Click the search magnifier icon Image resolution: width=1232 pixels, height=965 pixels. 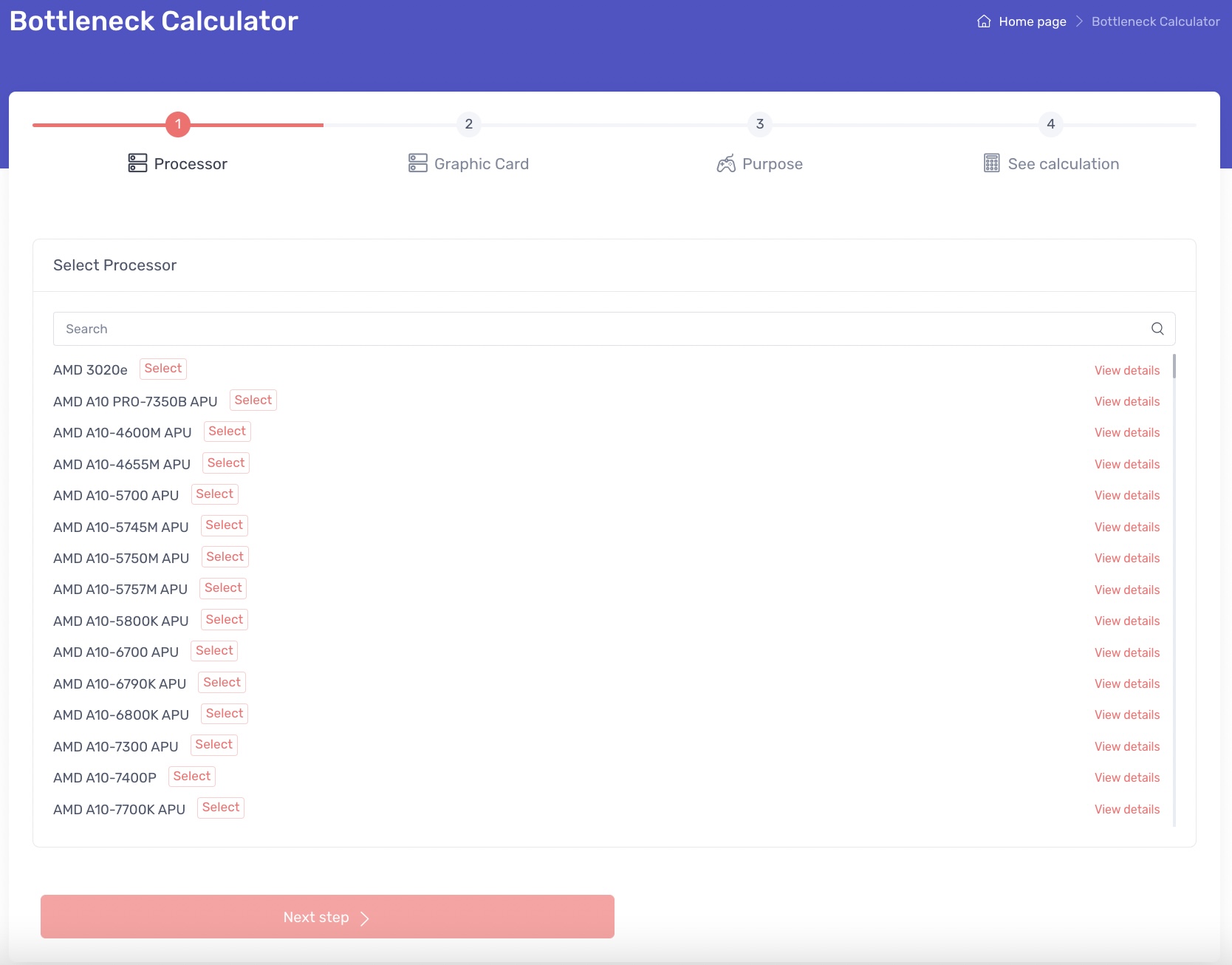click(x=1157, y=329)
